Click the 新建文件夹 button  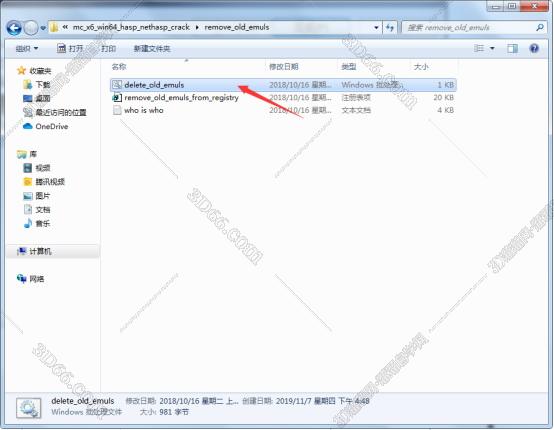(x=152, y=48)
